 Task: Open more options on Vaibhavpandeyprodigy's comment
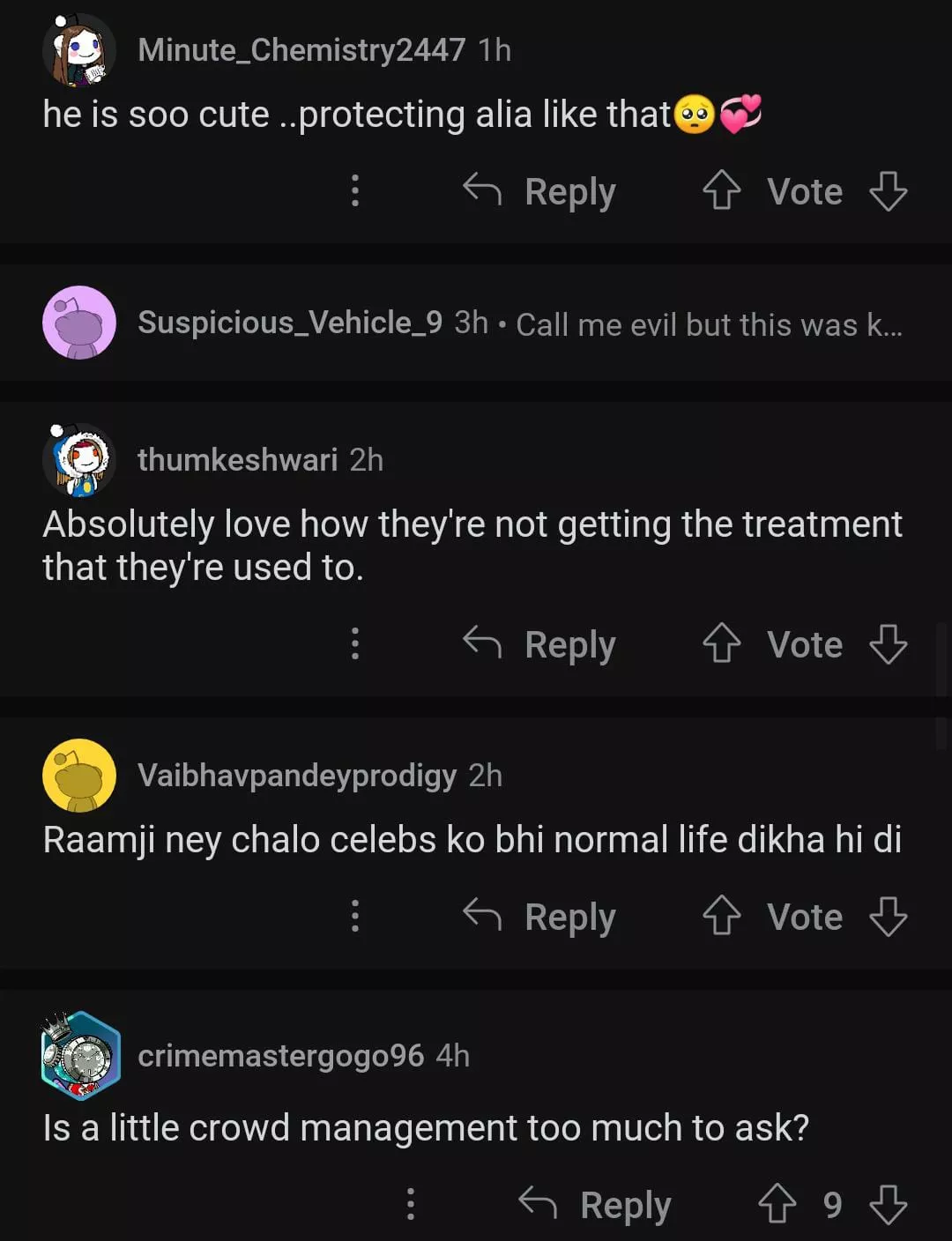click(x=355, y=916)
